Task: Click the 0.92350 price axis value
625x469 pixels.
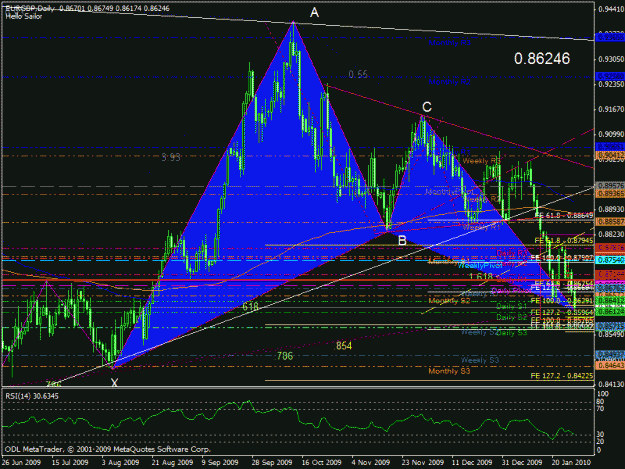Action: tap(611, 84)
